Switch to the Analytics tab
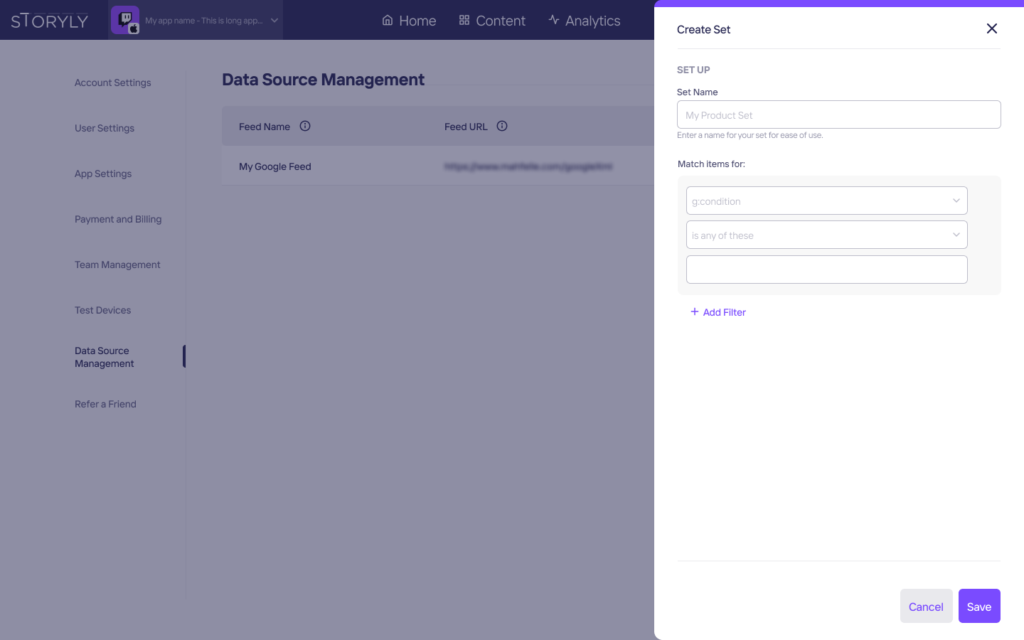 point(584,21)
